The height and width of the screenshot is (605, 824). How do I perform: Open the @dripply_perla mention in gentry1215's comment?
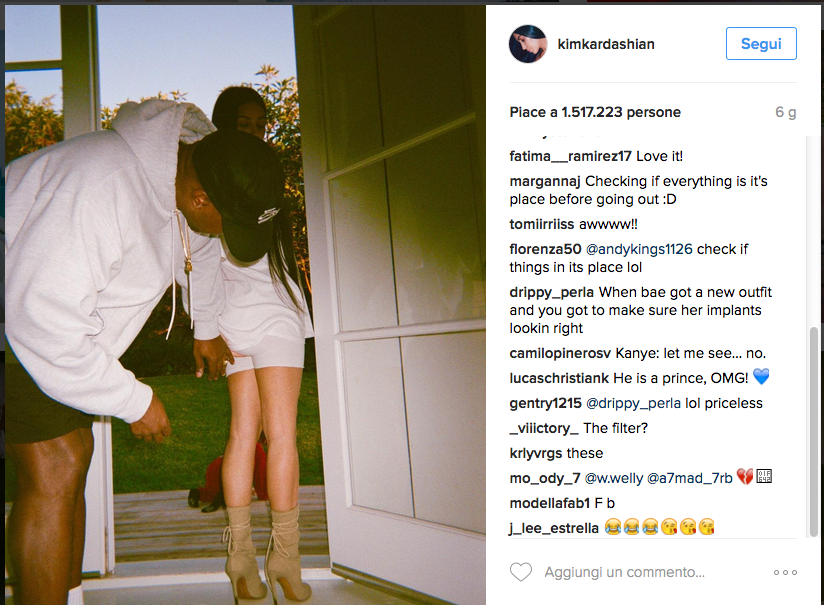point(633,403)
